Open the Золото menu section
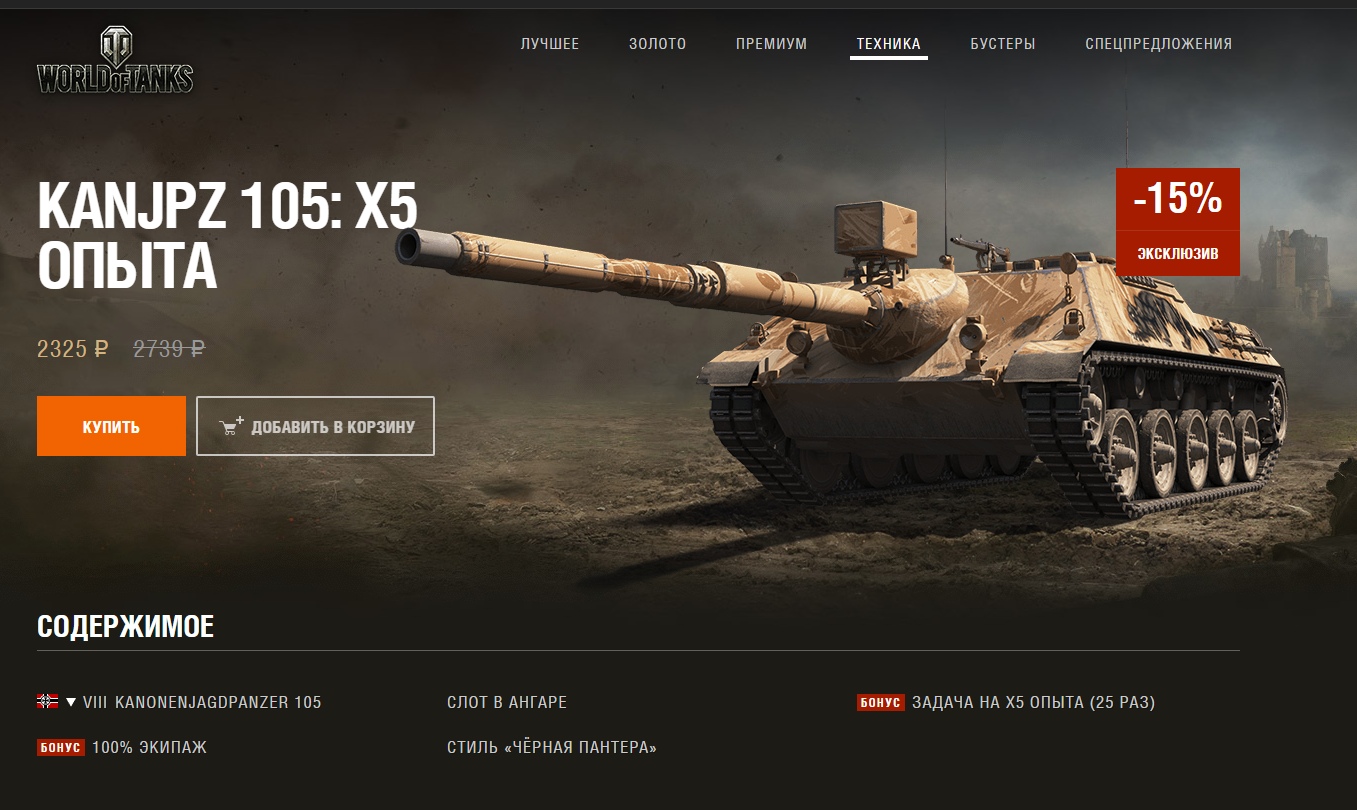 pyautogui.click(x=658, y=44)
